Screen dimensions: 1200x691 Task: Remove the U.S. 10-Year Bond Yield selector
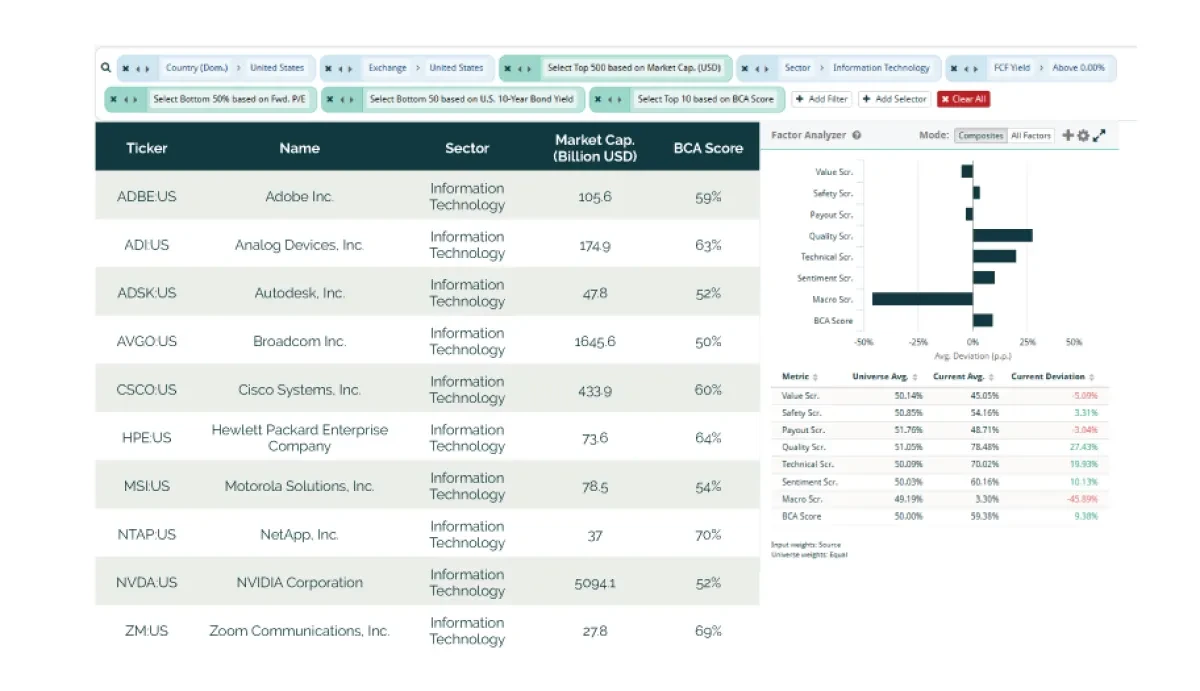coord(331,99)
